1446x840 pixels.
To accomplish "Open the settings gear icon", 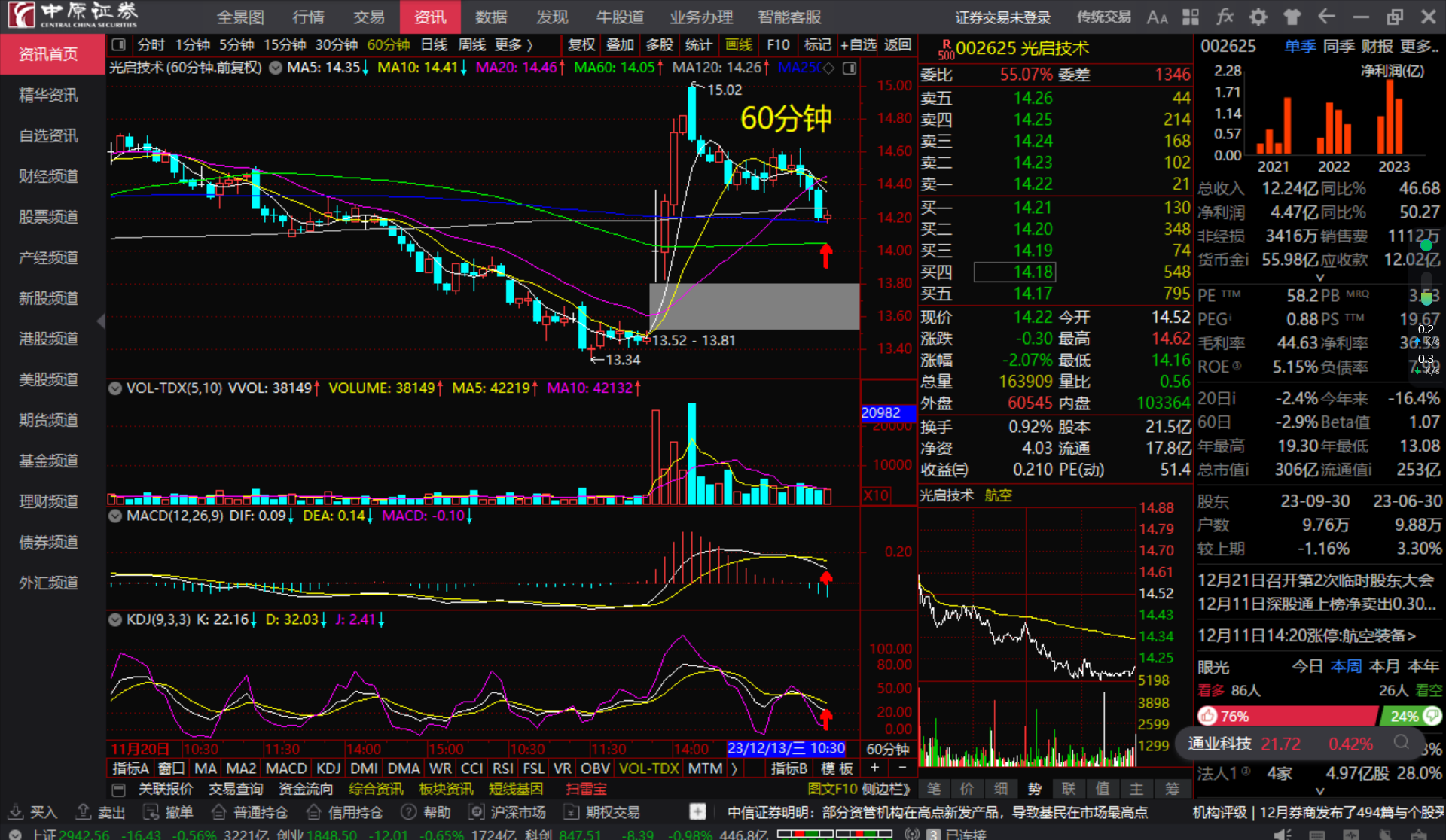I will (1258, 17).
